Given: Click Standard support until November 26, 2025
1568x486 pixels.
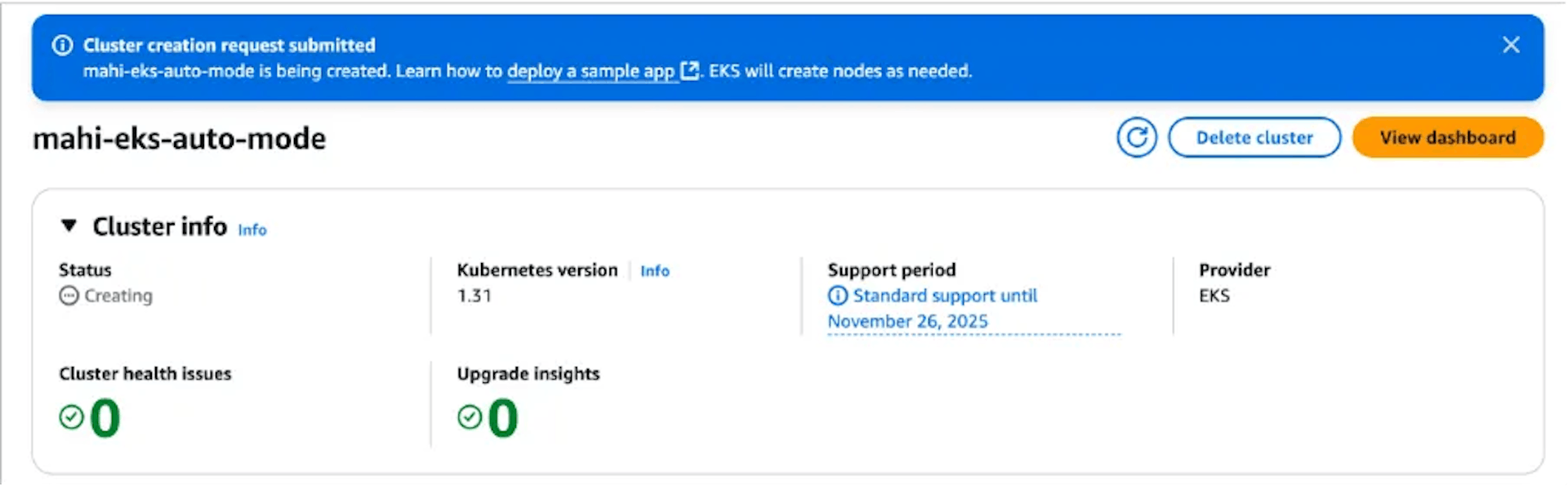Looking at the screenshot, I should (x=933, y=309).
